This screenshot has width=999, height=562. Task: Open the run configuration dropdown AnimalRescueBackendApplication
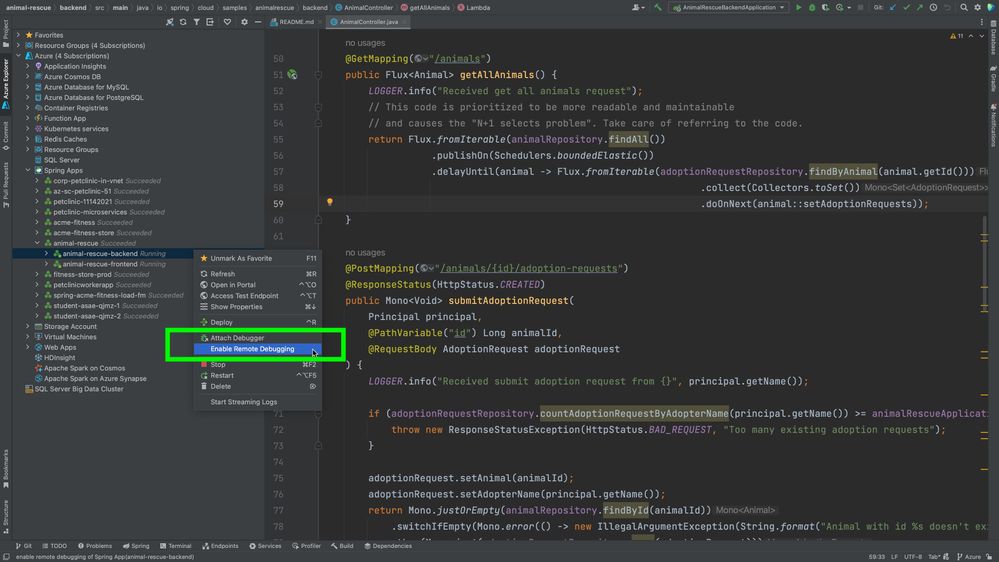coord(728,8)
